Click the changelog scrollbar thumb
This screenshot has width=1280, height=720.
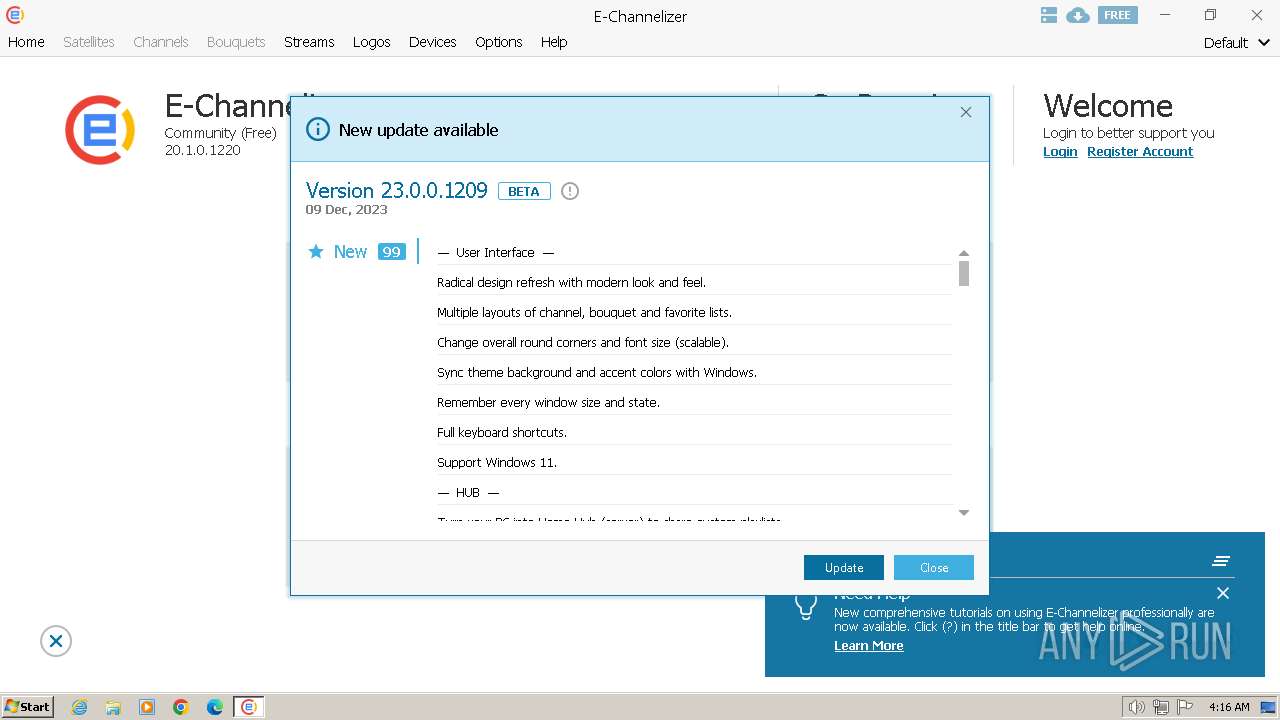[x=964, y=274]
